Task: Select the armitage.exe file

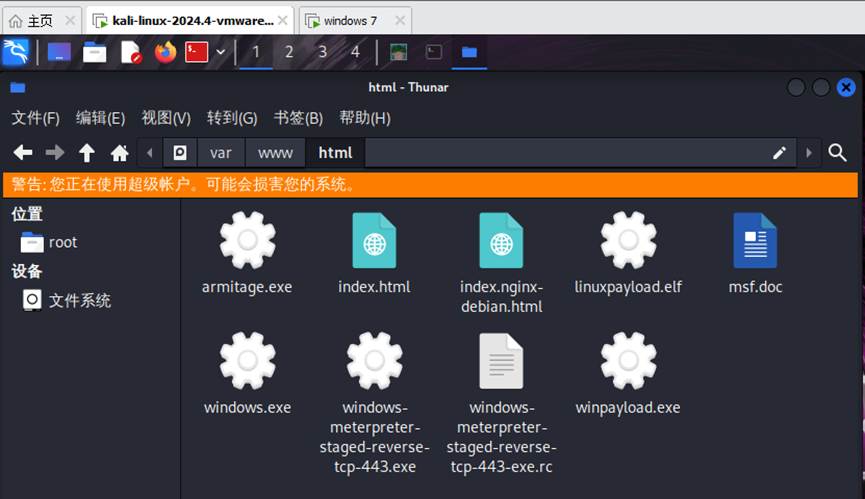Action: 247,254
